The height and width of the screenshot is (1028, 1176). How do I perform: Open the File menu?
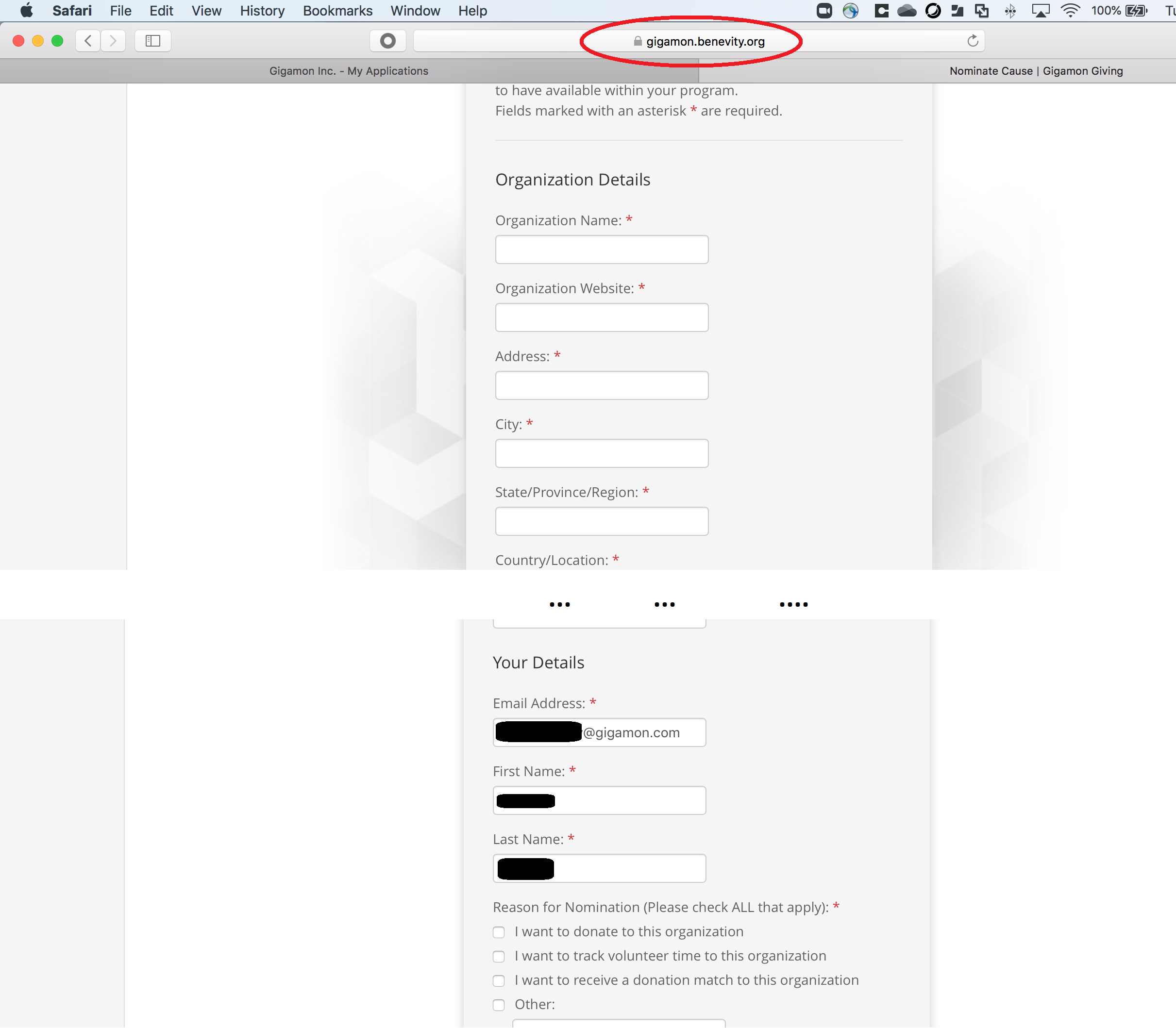(120, 10)
